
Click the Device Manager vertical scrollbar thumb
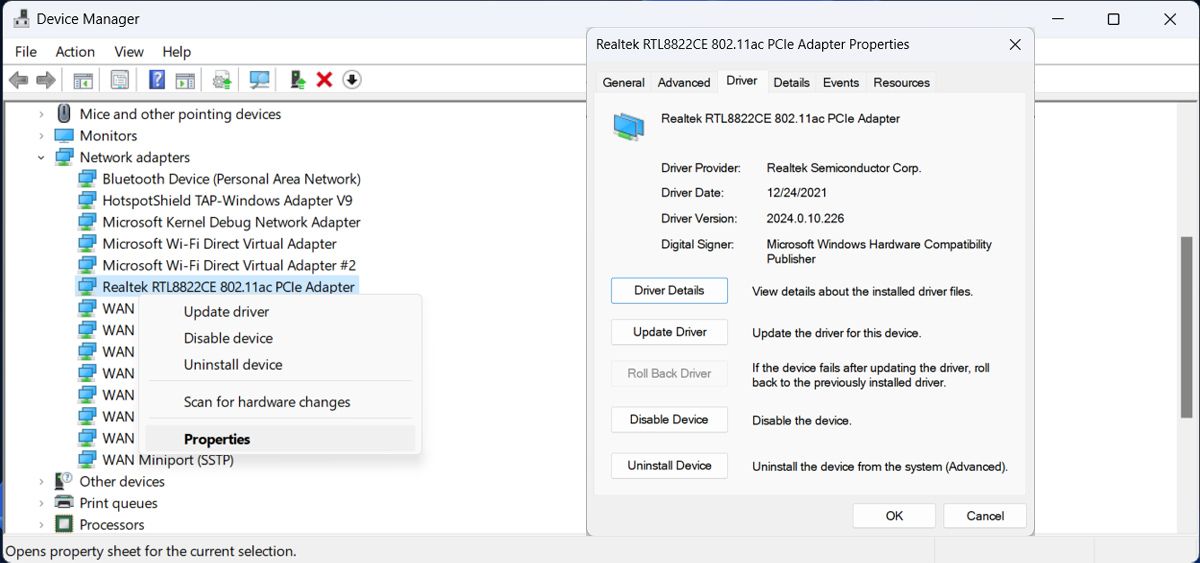(x=1186, y=326)
